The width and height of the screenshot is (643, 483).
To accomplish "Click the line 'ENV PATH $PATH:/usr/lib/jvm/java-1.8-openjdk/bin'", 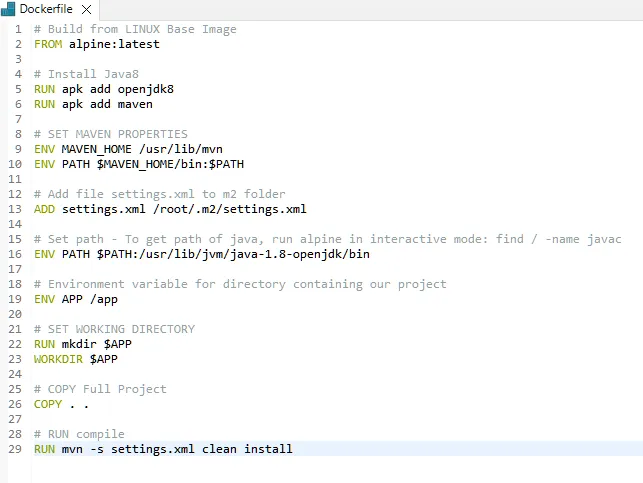I will coord(202,254).
